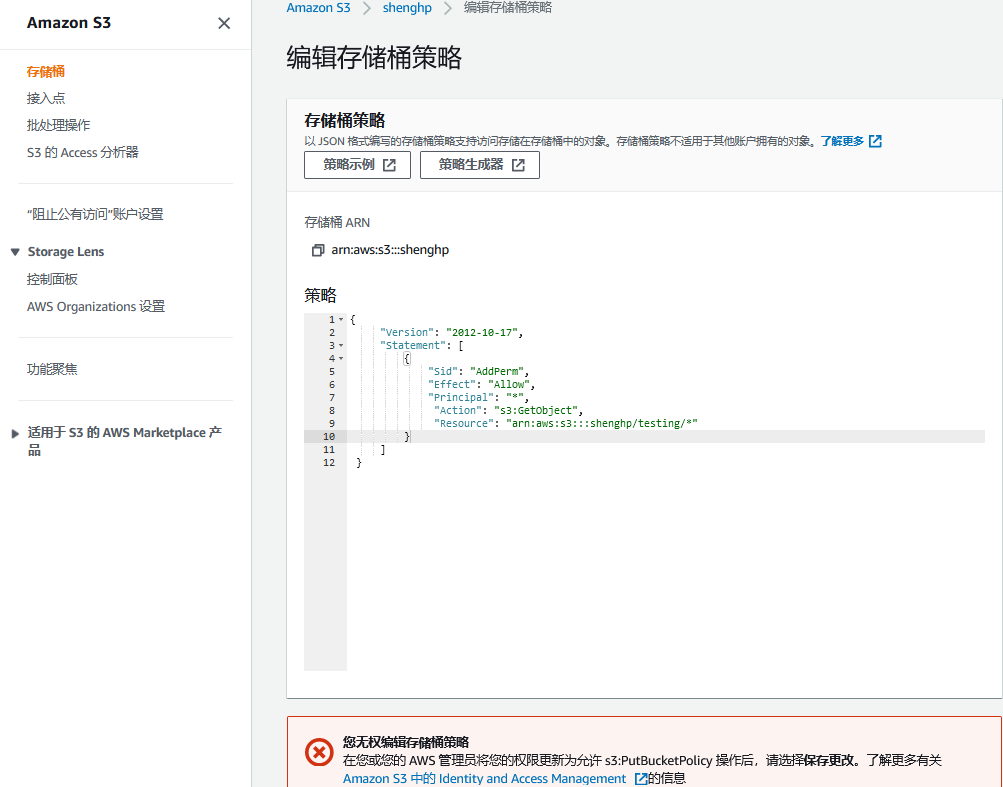Open 批处理操作 from the sidebar
Viewport: 1003px width, 787px height.
57,125
